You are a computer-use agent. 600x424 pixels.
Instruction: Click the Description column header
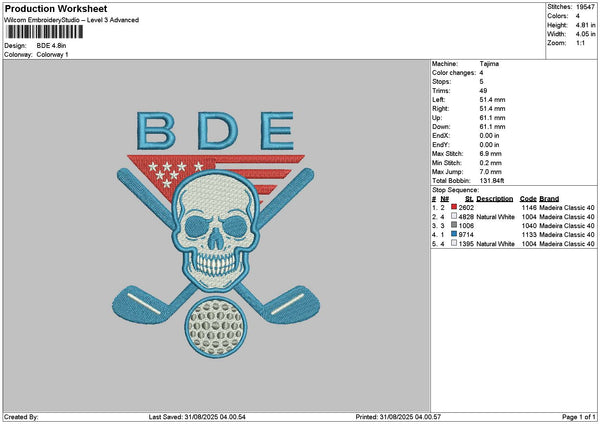point(495,198)
